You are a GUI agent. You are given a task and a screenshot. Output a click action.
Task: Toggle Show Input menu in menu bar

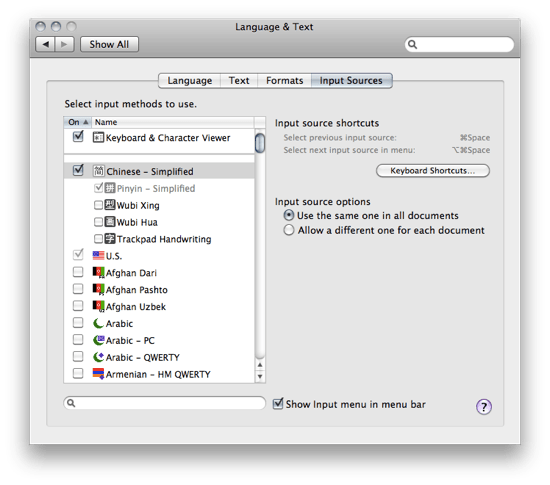click(278, 403)
